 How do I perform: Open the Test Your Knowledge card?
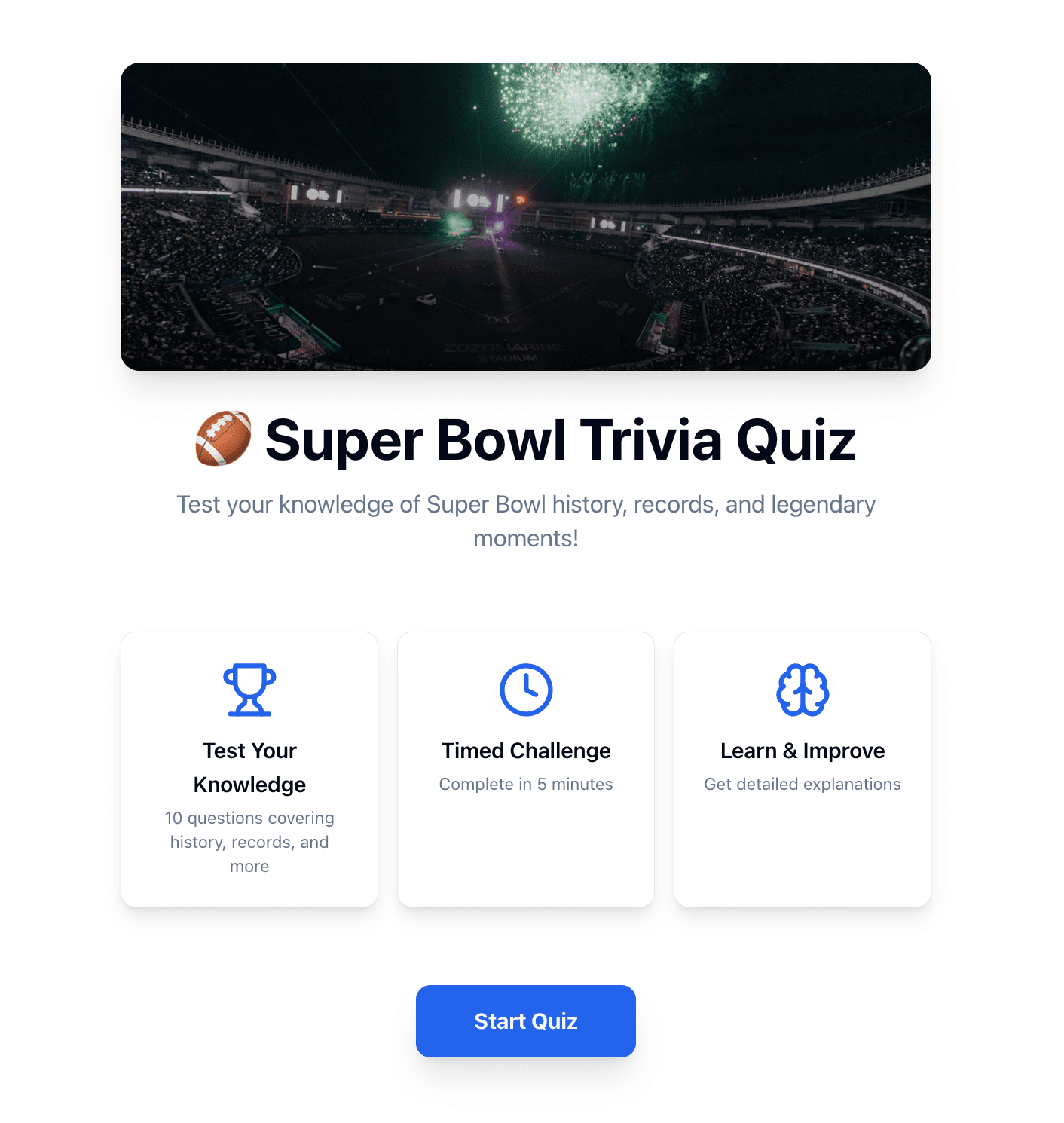[249, 769]
